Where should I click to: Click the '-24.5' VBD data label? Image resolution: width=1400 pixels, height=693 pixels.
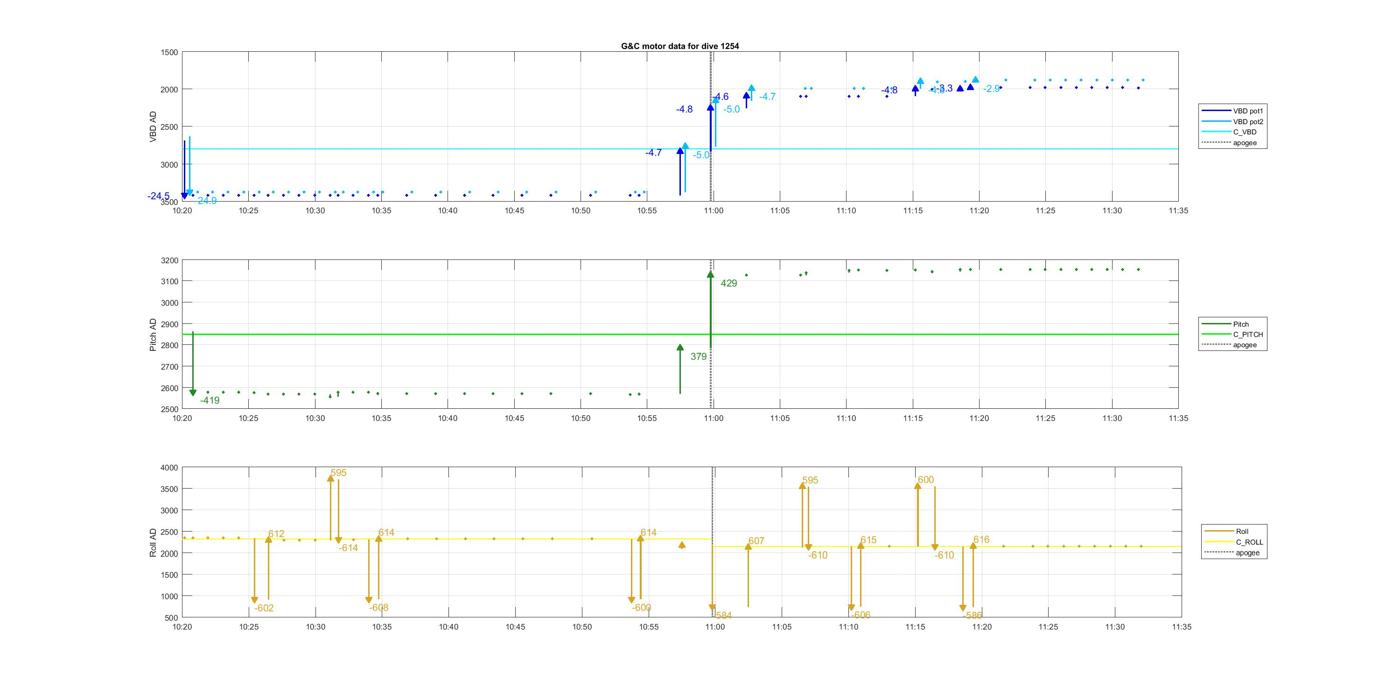[159, 196]
